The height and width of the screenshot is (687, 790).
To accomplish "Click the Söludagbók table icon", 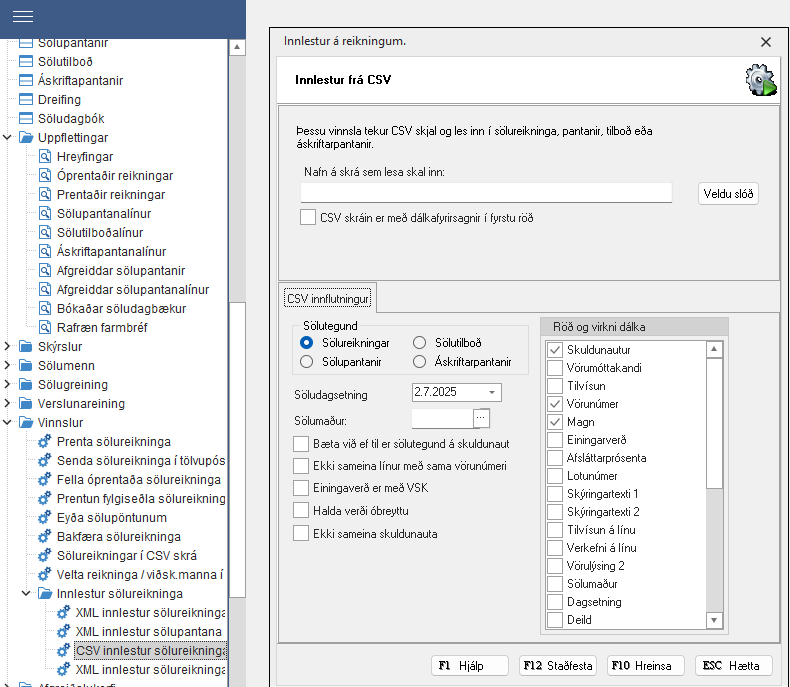I will click(x=26, y=118).
